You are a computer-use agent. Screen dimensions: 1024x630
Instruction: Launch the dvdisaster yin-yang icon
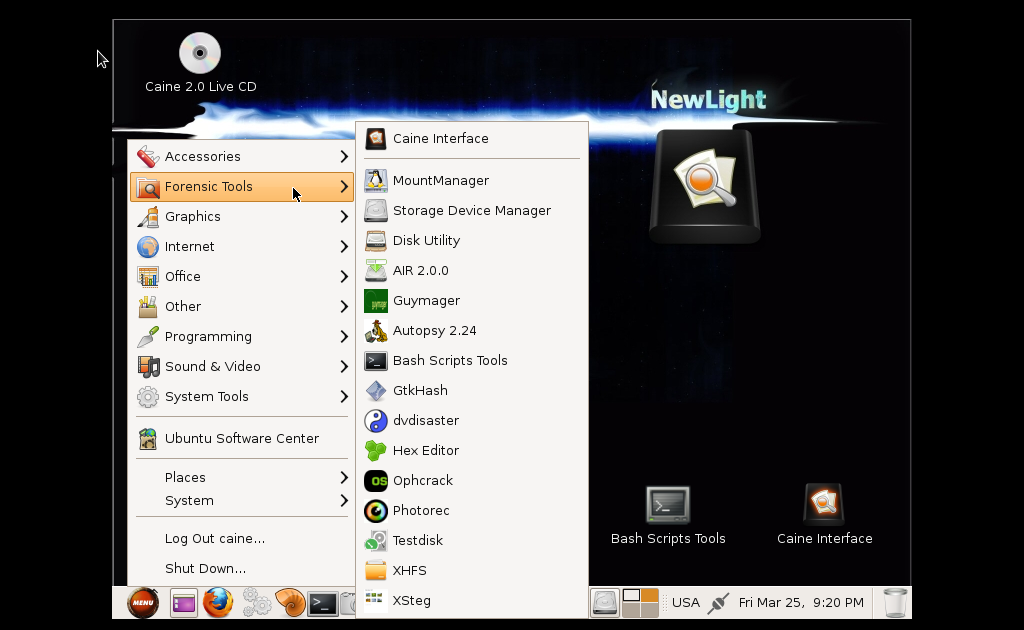click(376, 420)
